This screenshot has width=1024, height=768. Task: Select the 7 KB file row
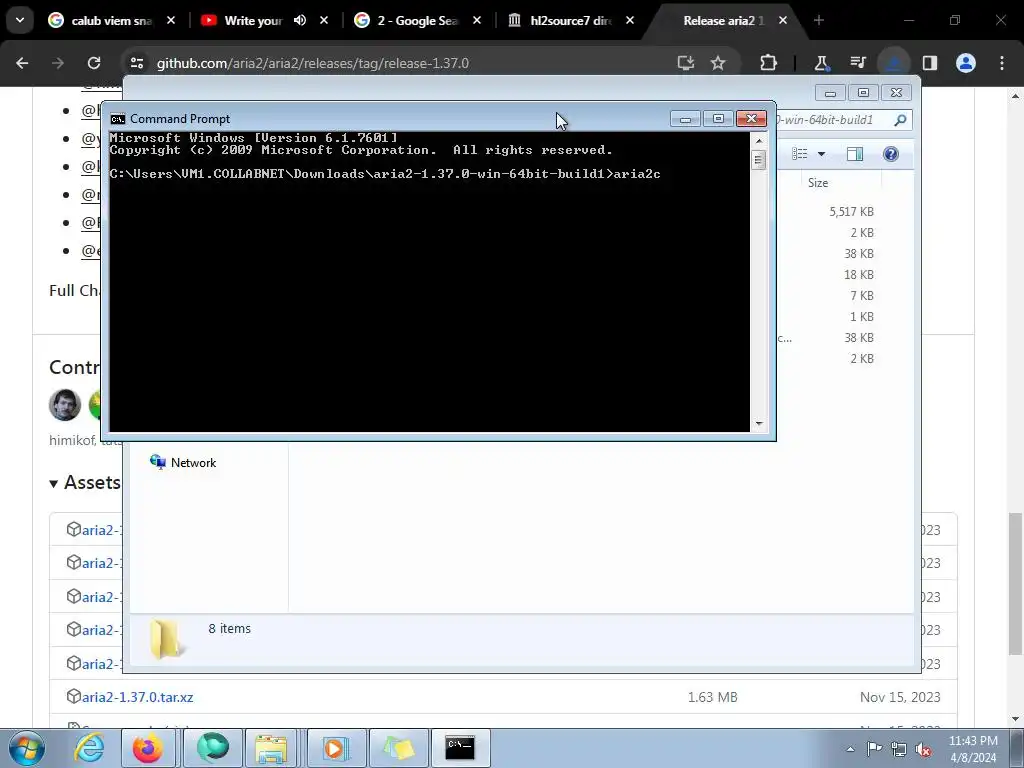coord(861,295)
